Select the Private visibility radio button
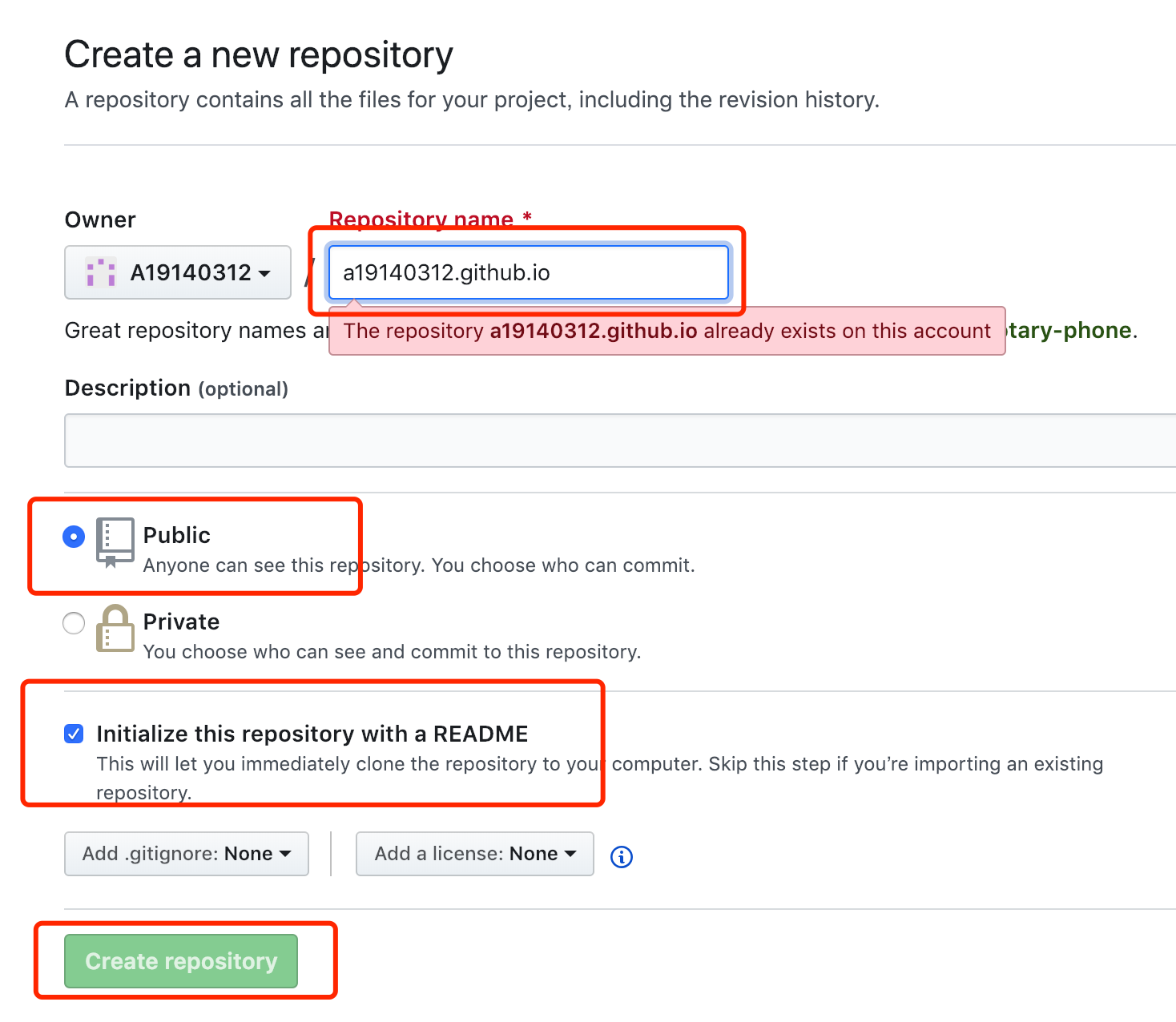The width and height of the screenshot is (1176, 1022). click(74, 622)
